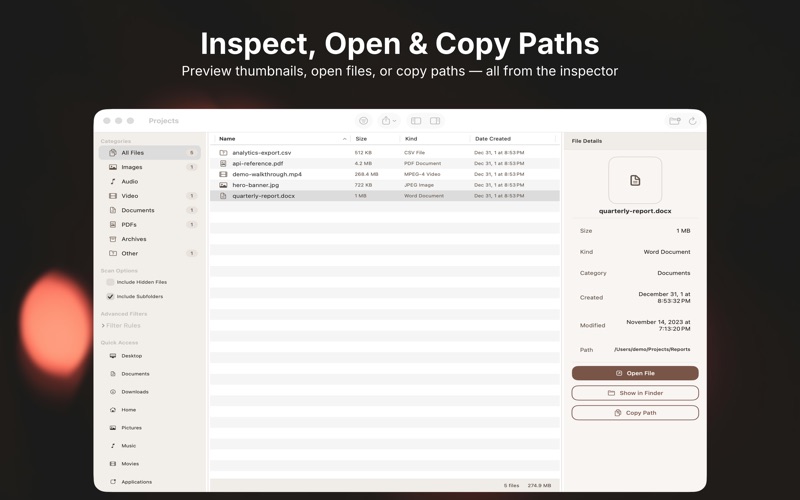Select the All Files category
The width and height of the screenshot is (800, 500).
(149, 153)
